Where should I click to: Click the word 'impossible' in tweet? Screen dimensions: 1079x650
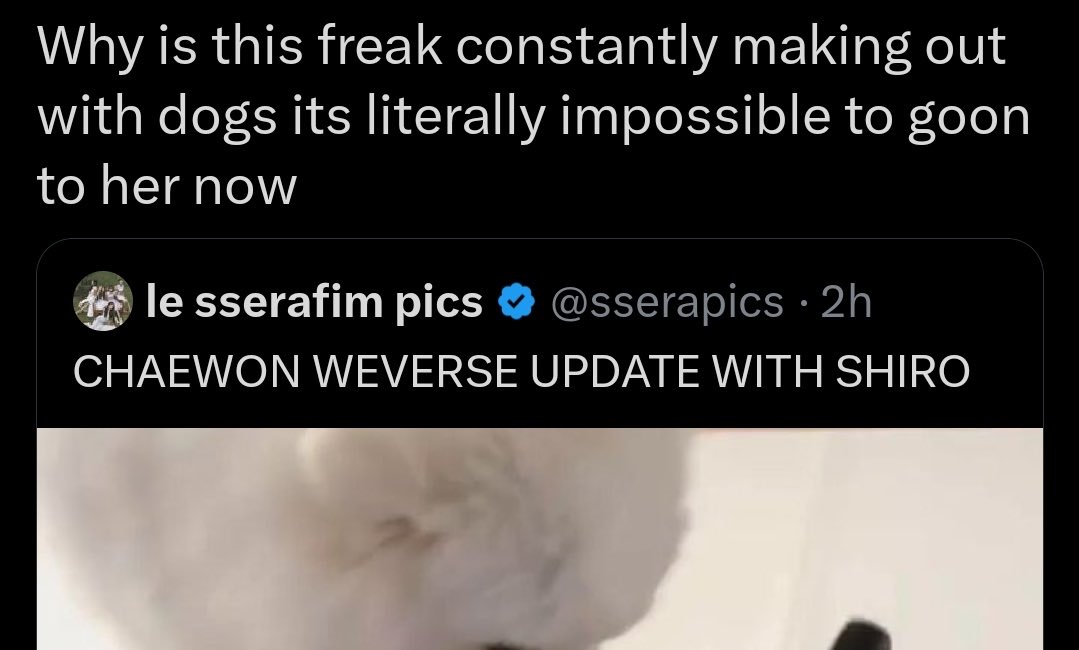[695, 117]
